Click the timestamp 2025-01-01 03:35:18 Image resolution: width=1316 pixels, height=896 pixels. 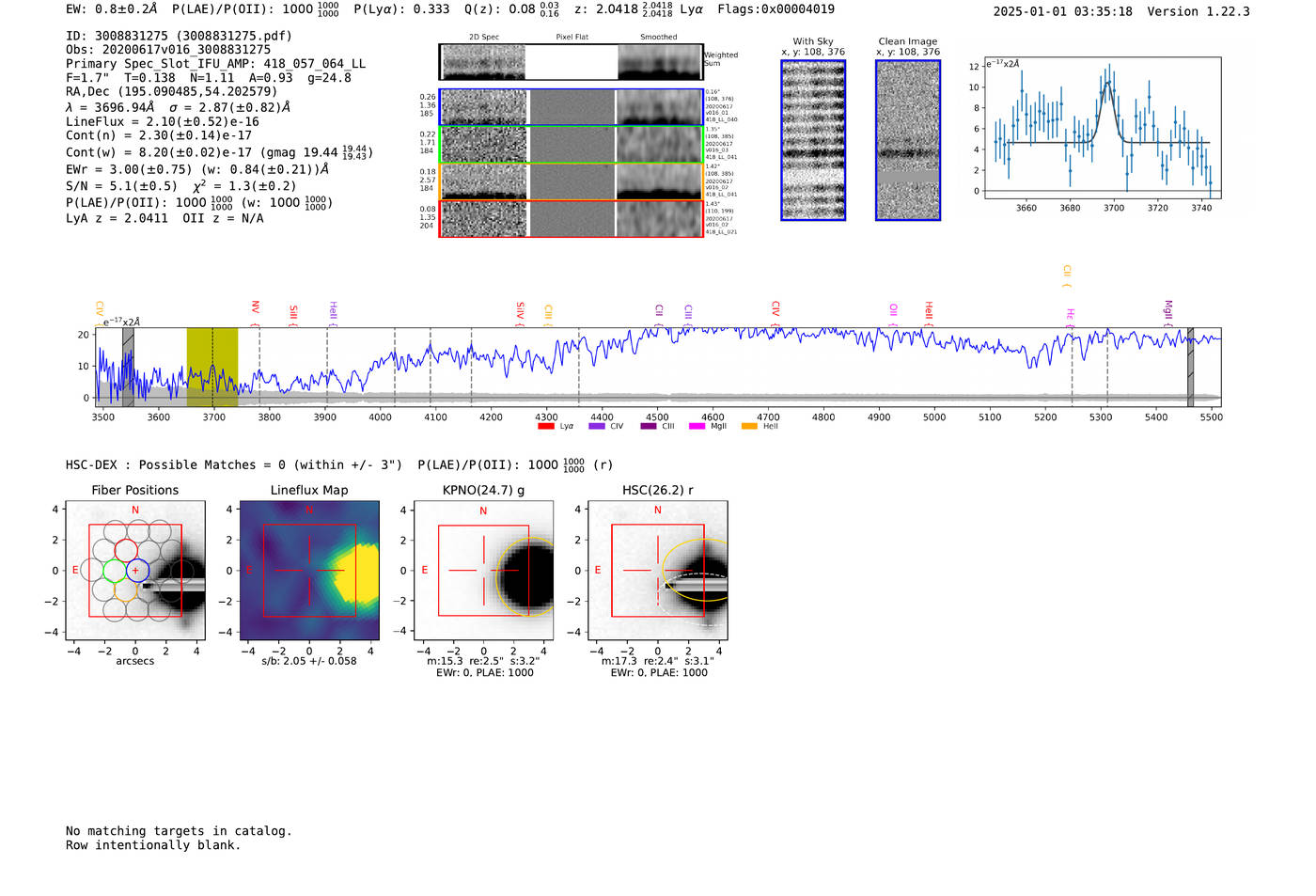click(1062, 11)
